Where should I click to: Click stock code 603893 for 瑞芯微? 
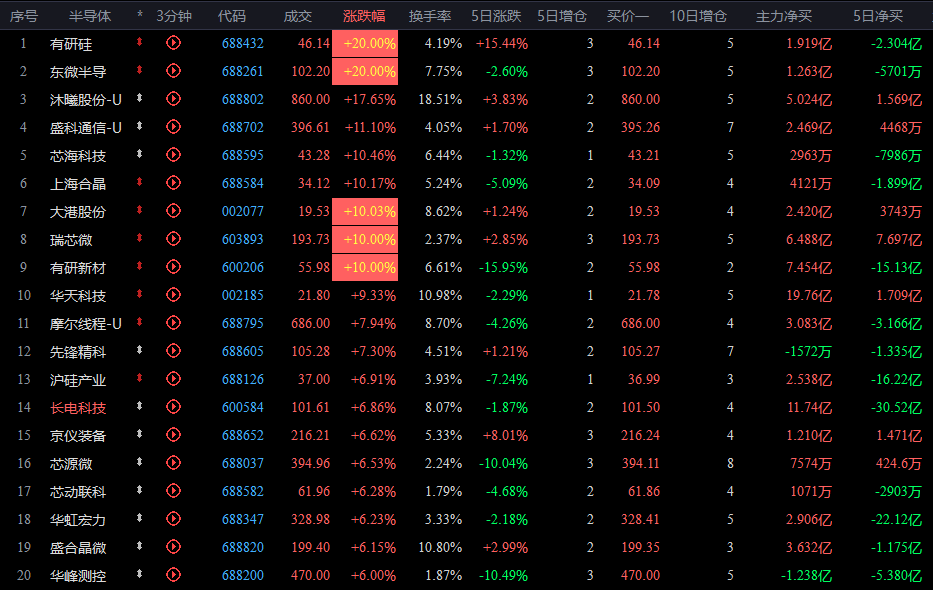[x=243, y=239]
